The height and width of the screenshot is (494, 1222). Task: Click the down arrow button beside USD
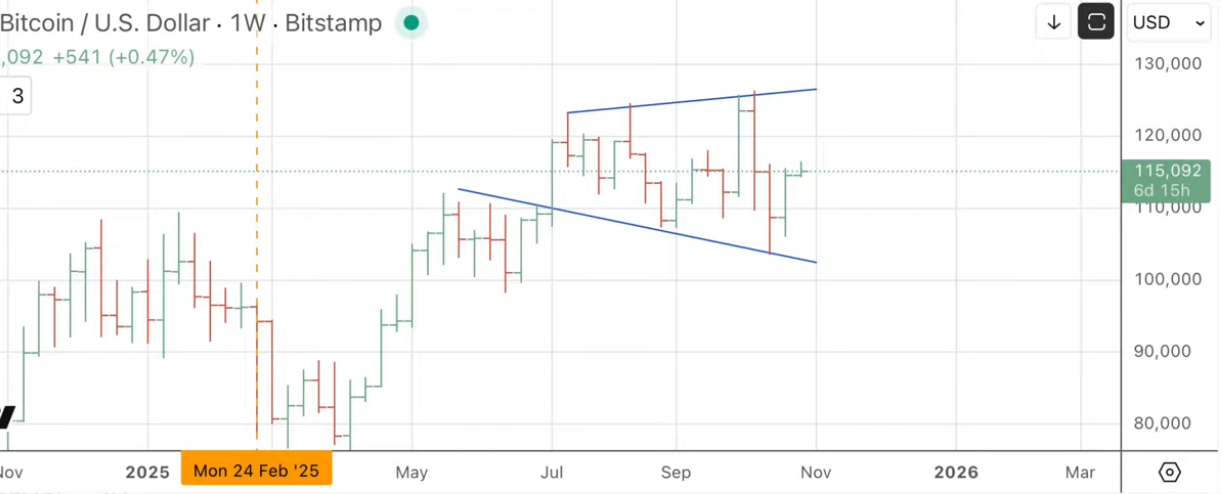click(x=1054, y=23)
